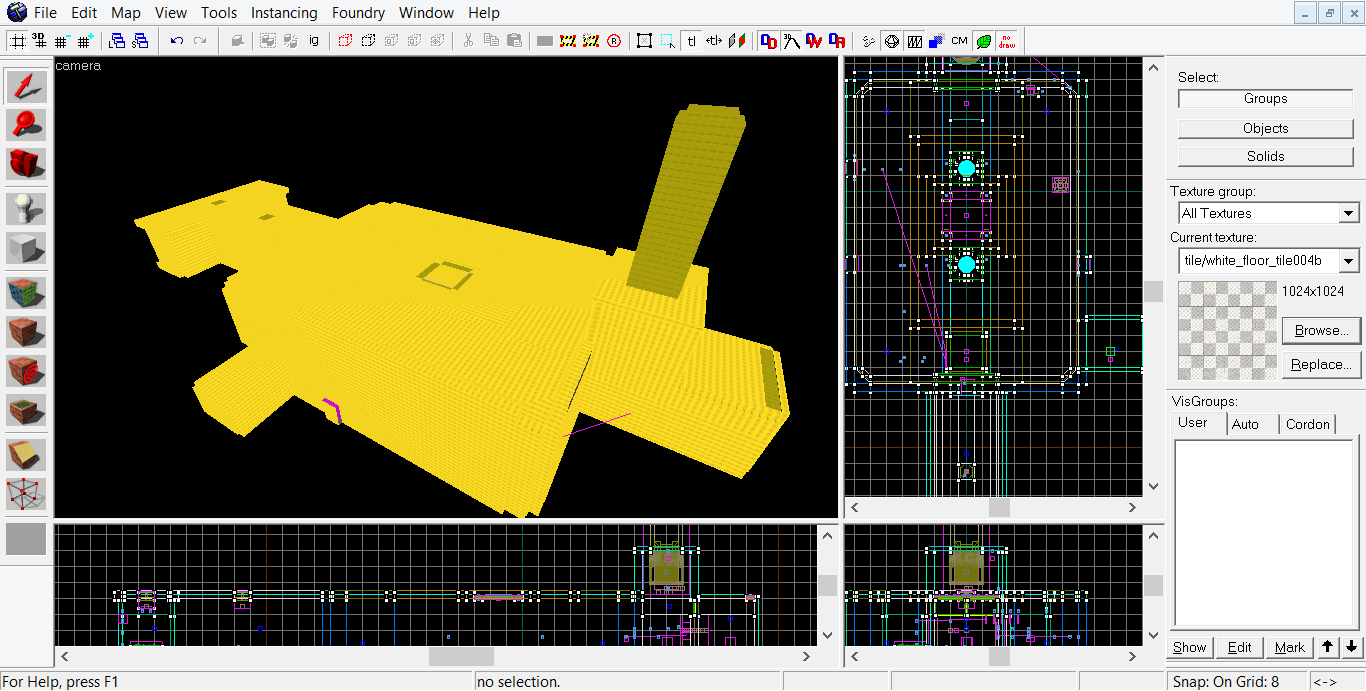Click the checkered texture preview thumbnail

[x=1226, y=330]
